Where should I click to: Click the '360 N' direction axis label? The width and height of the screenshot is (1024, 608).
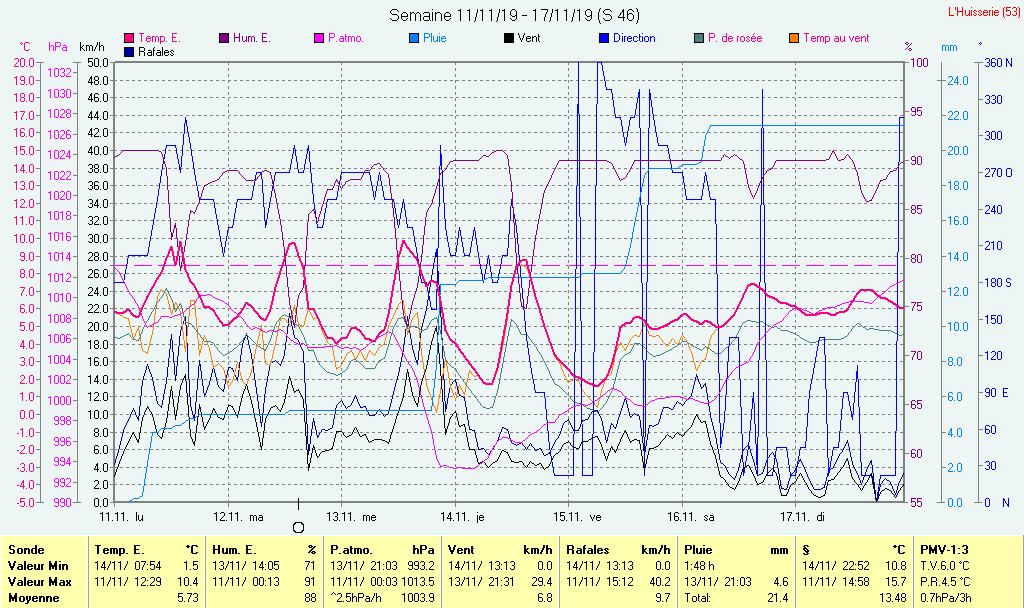pyautogui.click(x=999, y=63)
